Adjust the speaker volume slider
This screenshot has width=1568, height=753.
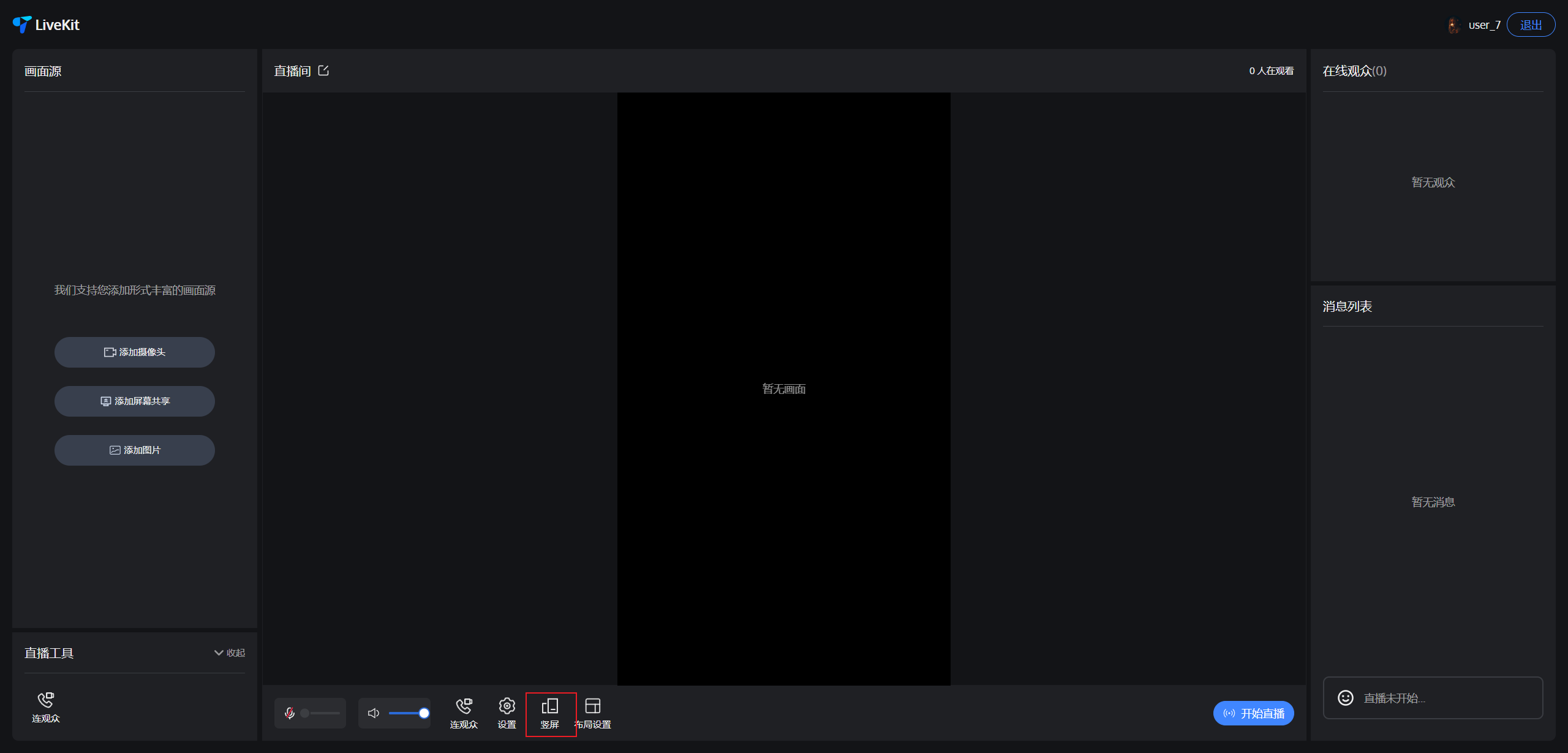409,713
